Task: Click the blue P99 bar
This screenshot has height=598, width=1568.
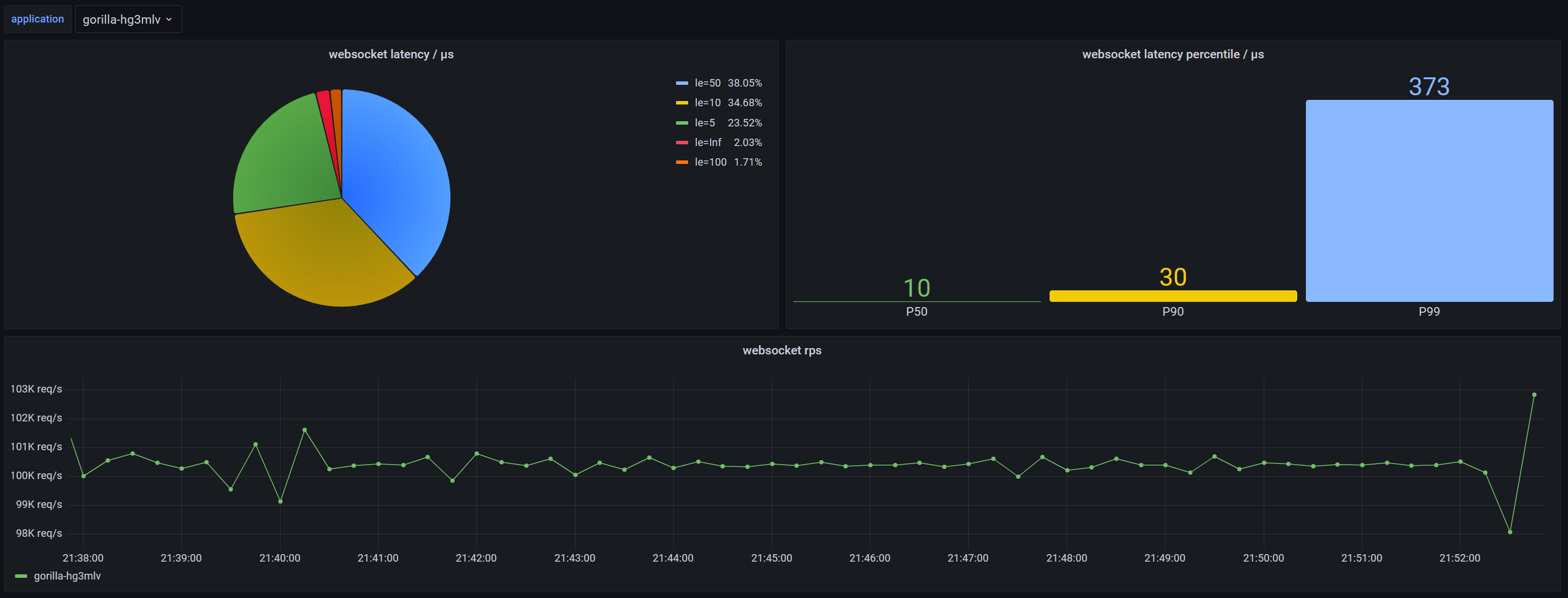Action: [x=1429, y=201]
